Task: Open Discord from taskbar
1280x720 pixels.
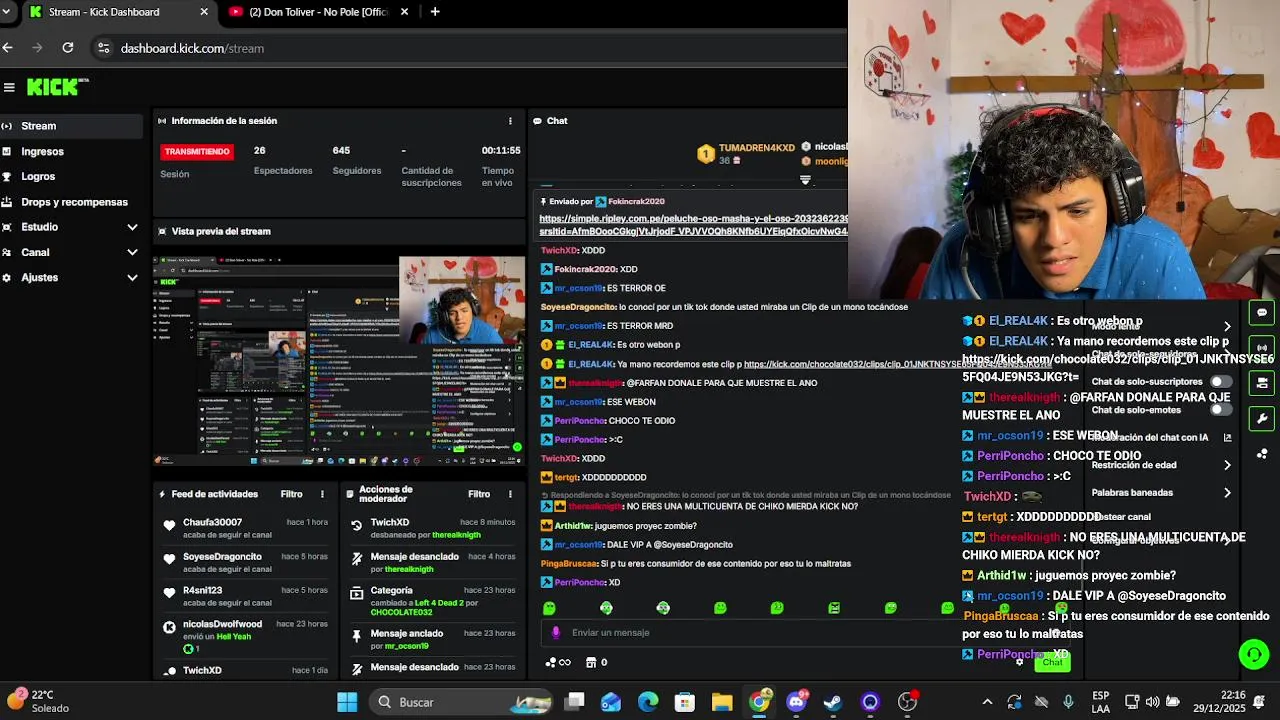Action: 796,702
